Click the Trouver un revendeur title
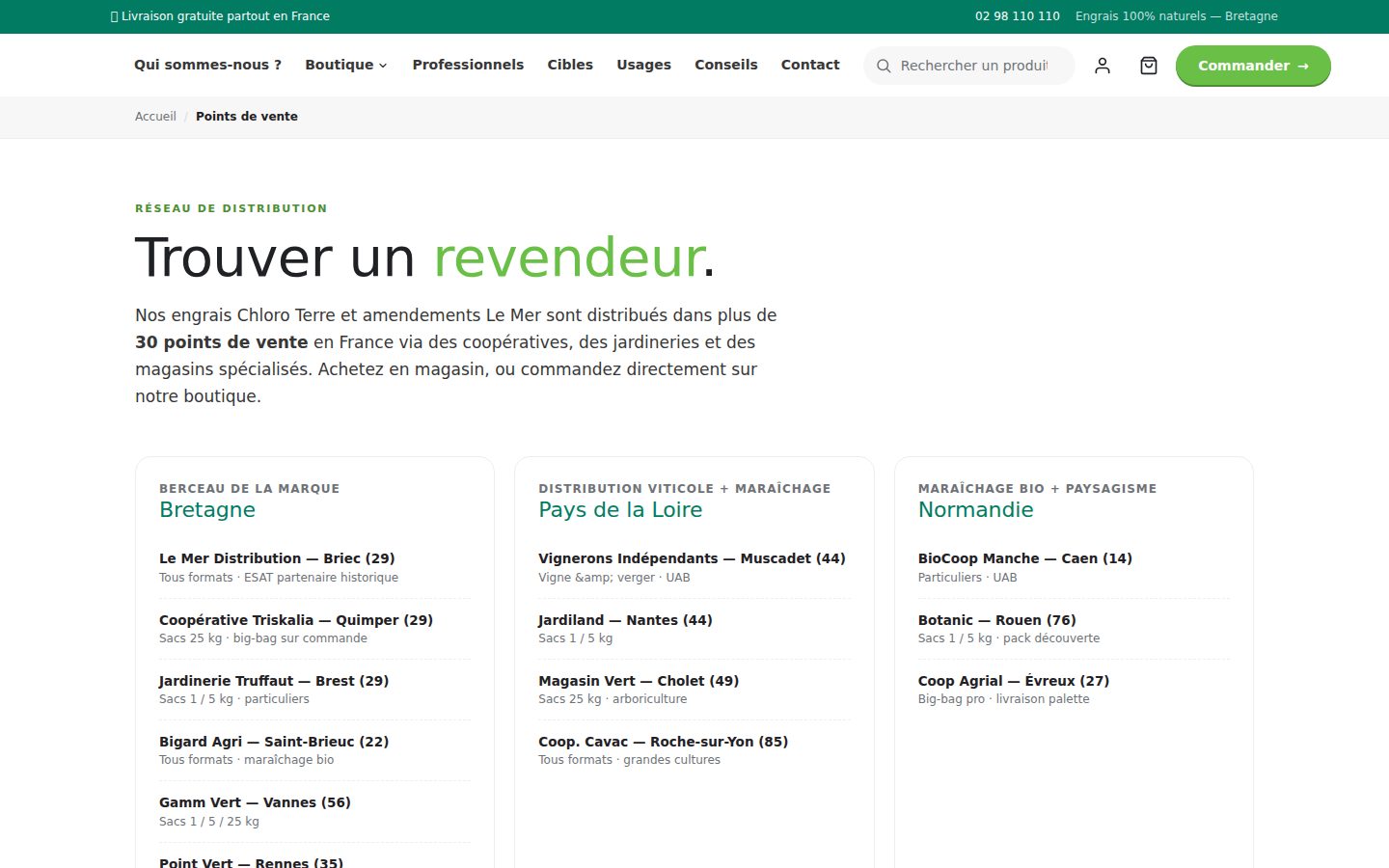Screen dimensions: 1389x868 point(425,258)
